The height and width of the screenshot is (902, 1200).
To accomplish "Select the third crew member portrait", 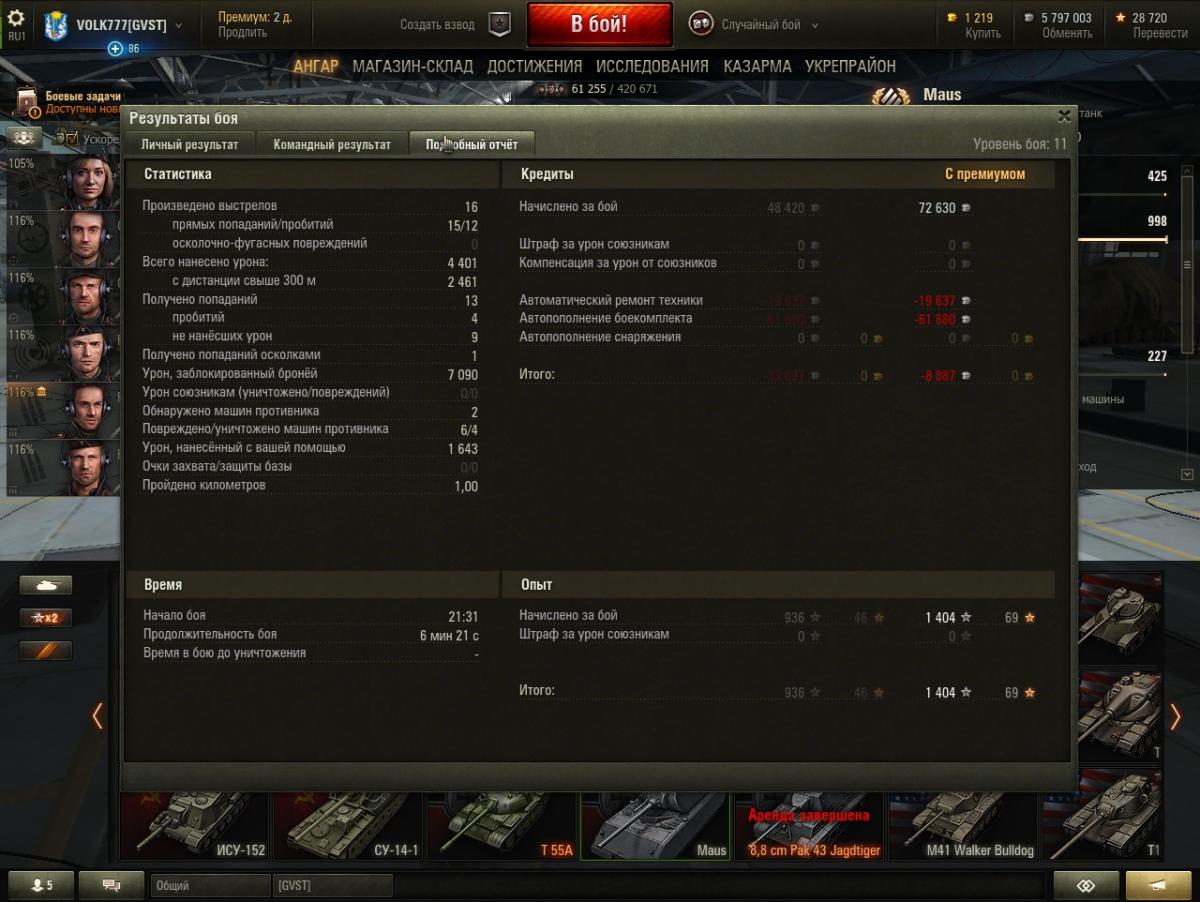I will pos(88,296).
